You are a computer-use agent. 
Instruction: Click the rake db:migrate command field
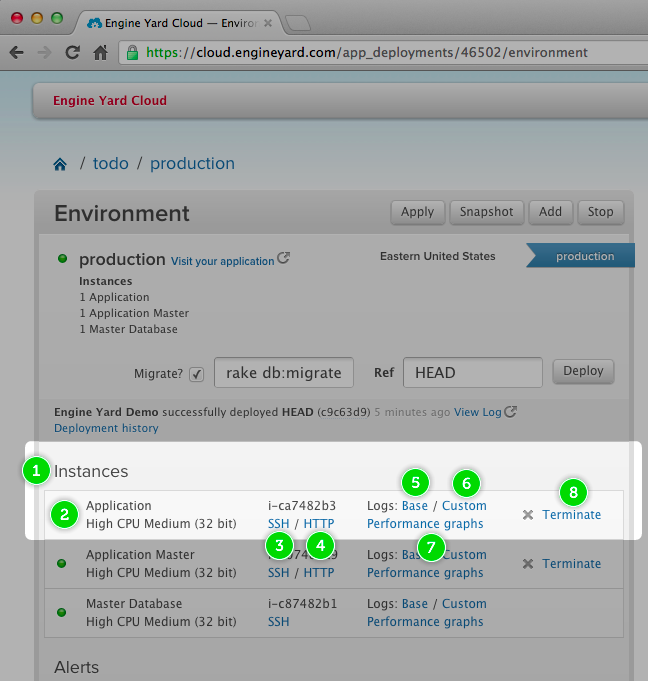tap(284, 373)
